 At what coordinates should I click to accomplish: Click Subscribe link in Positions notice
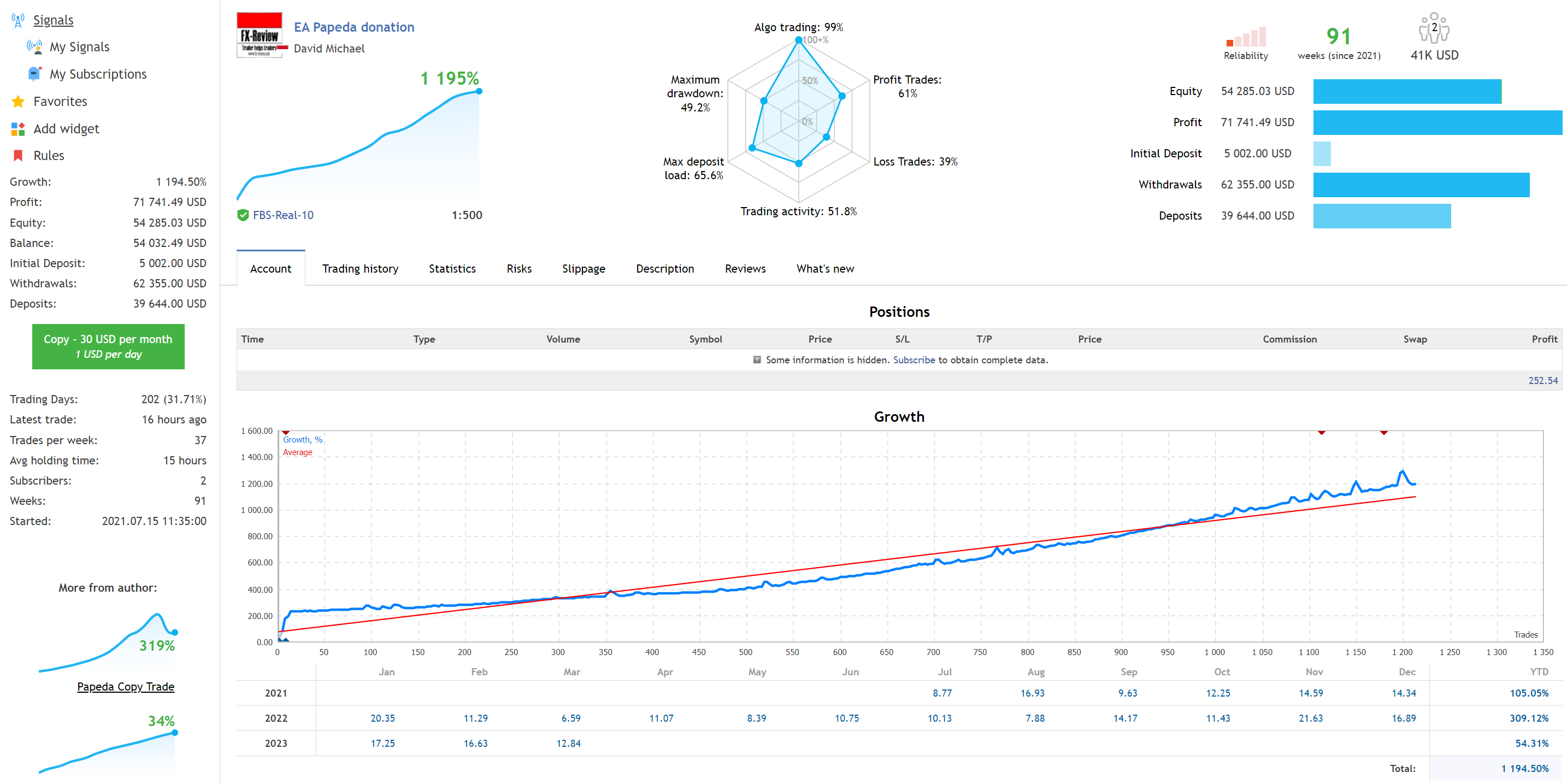coord(914,360)
